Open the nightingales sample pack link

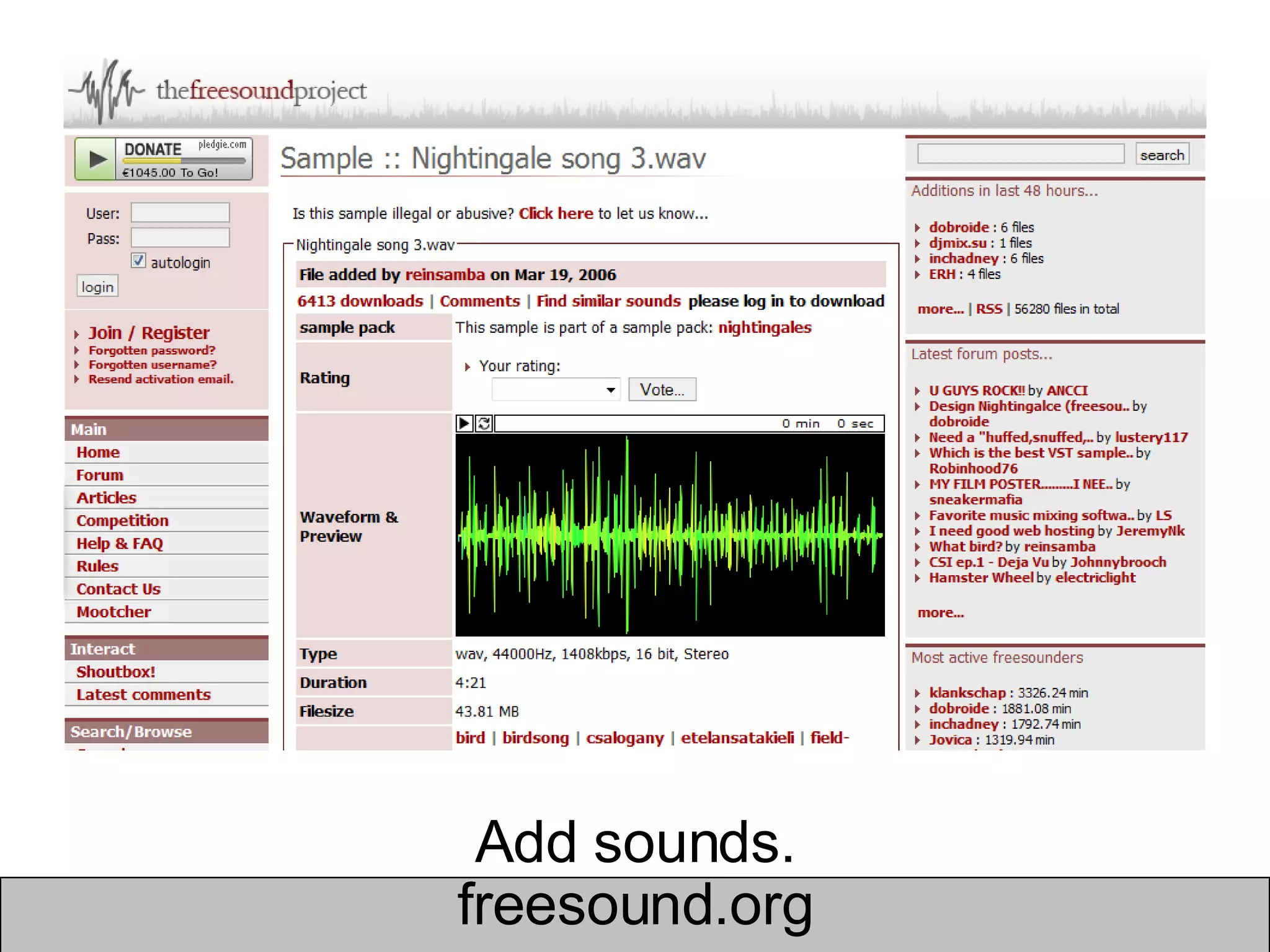pyautogui.click(x=765, y=327)
